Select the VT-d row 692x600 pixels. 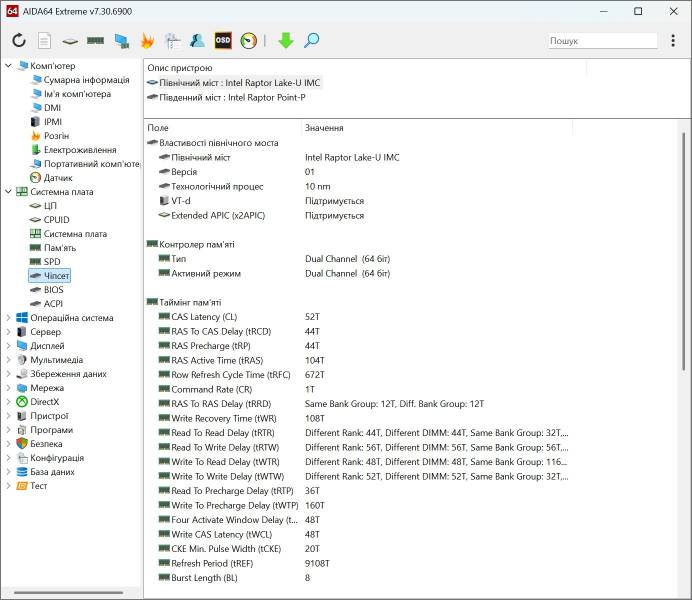pos(357,201)
